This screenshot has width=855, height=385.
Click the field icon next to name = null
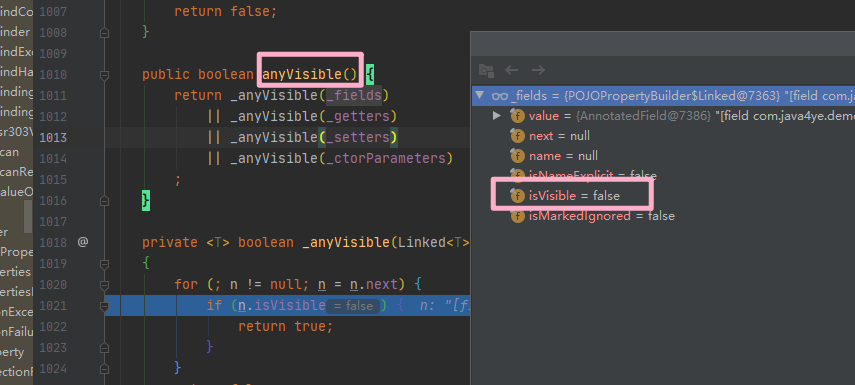coord(517,156)
